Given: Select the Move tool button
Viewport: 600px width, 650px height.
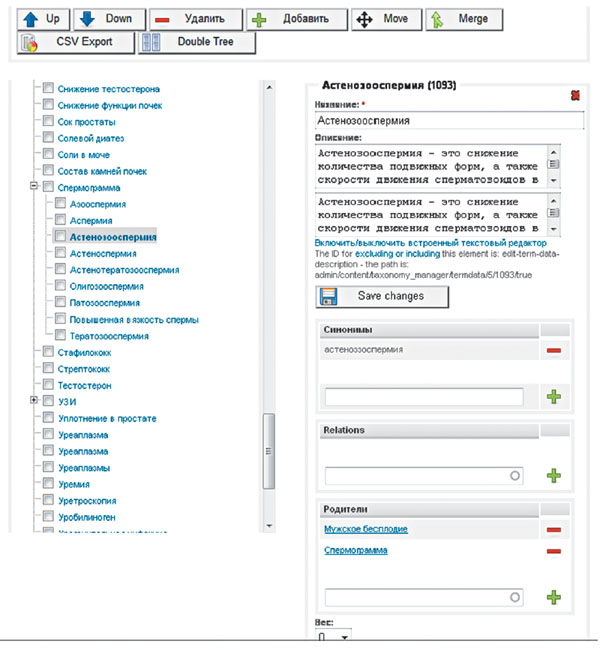Looking at the screenshot, I should (386, 19).
